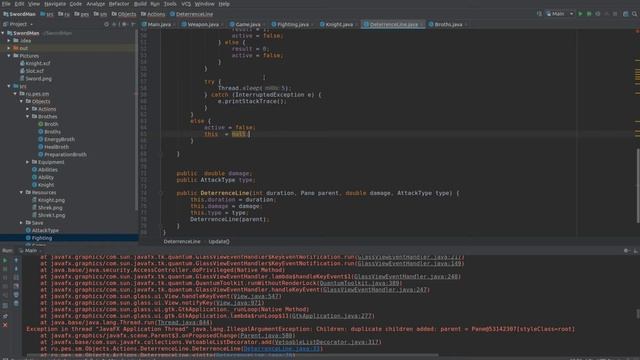Stop process via toolbar stop icon
This screenshot has height=360, width=640.
click(x=615, y=14)
